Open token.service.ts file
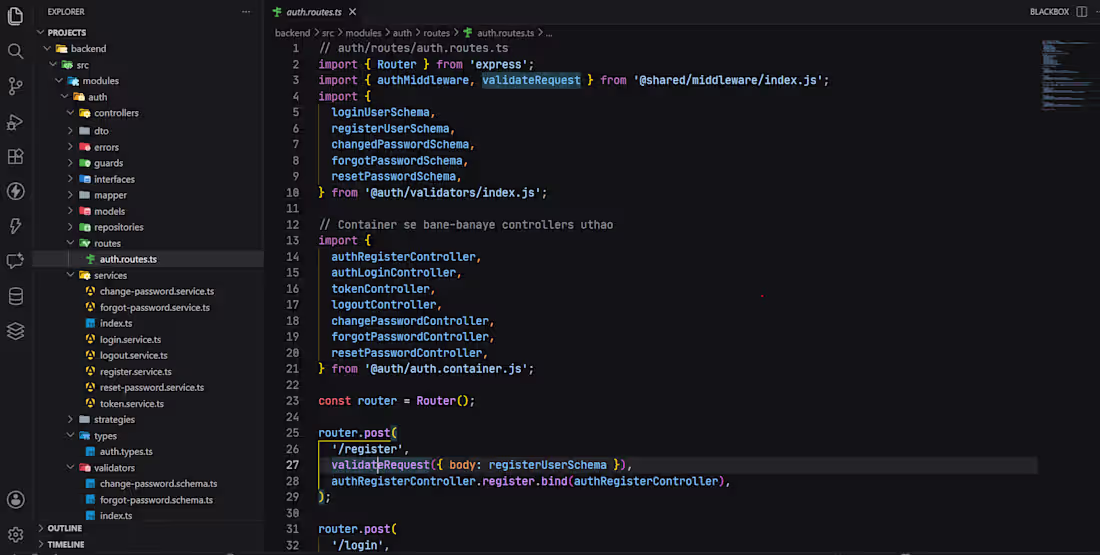Image resolution: width=1100 pixels, height=555 pixels. tap(131, 403)
